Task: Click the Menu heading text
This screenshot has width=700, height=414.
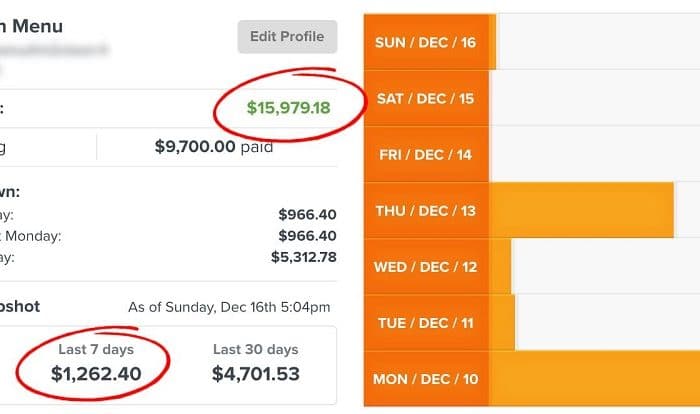Action: point(38,26)
